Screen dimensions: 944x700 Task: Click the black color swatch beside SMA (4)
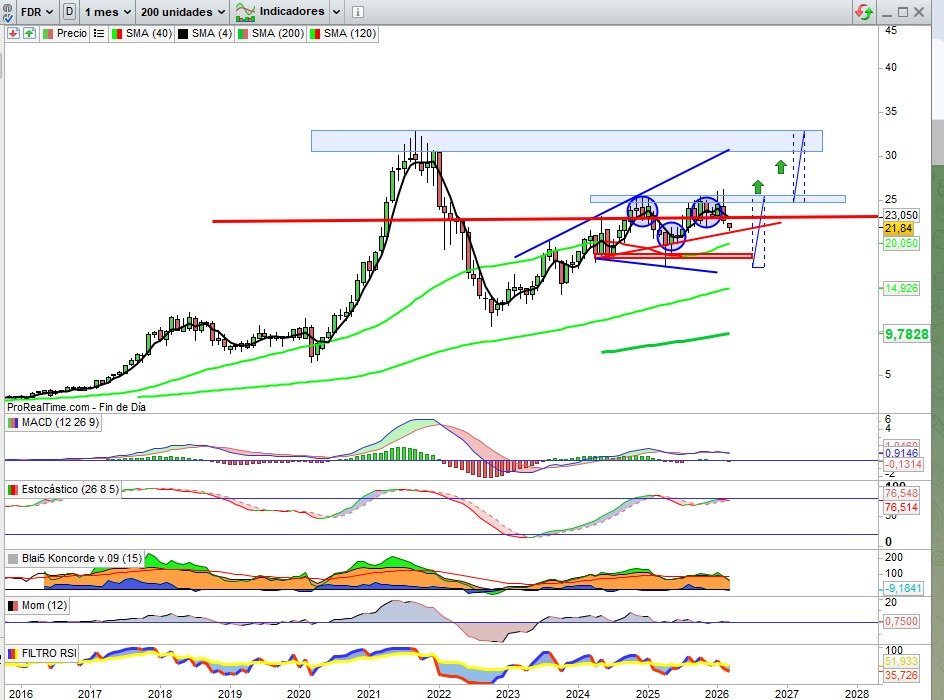pyautogui.click(x=183, y=33)
